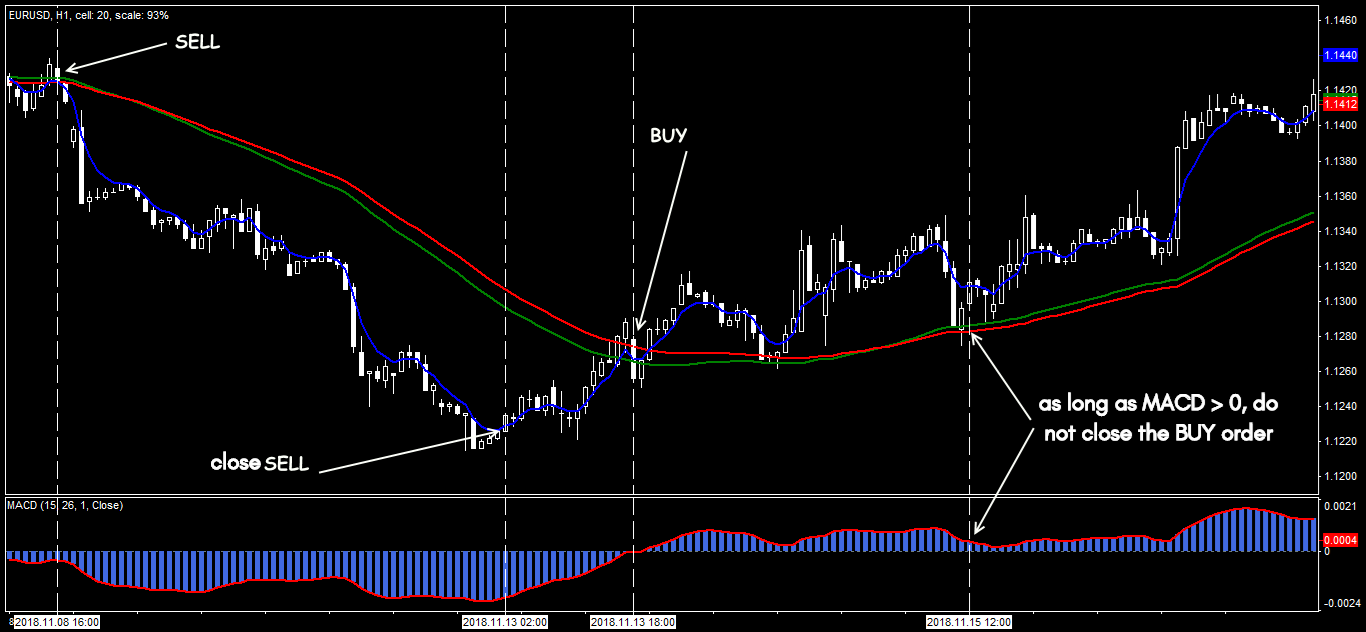Click the red 1.1412 price tag
The width and height of the screenshot is (1366, 632).
1340,104
